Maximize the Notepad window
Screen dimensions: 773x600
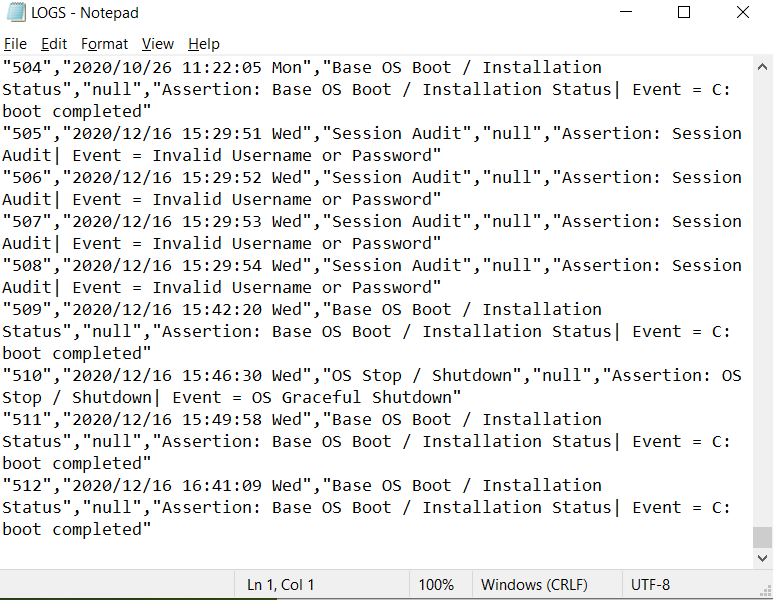(684, 13)
